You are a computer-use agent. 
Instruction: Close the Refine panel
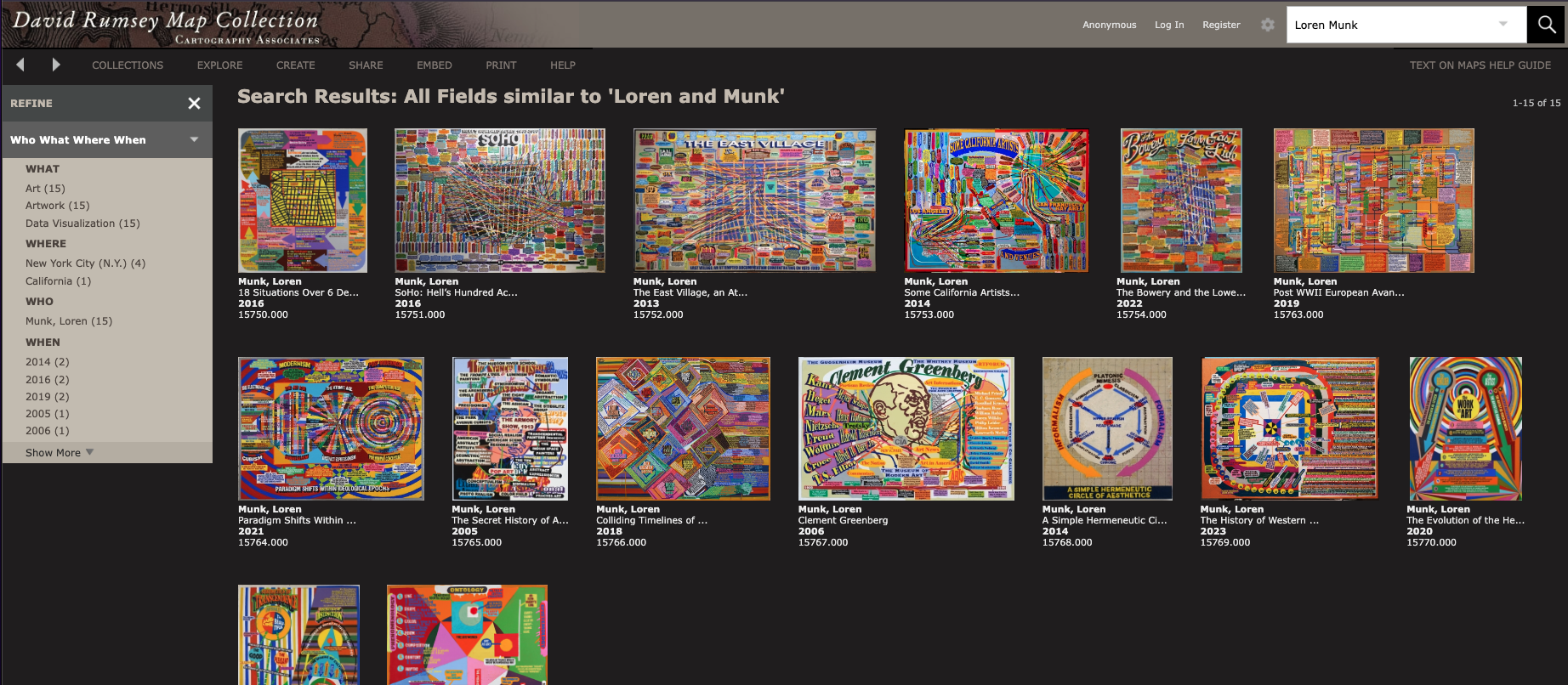coord(194,103)
